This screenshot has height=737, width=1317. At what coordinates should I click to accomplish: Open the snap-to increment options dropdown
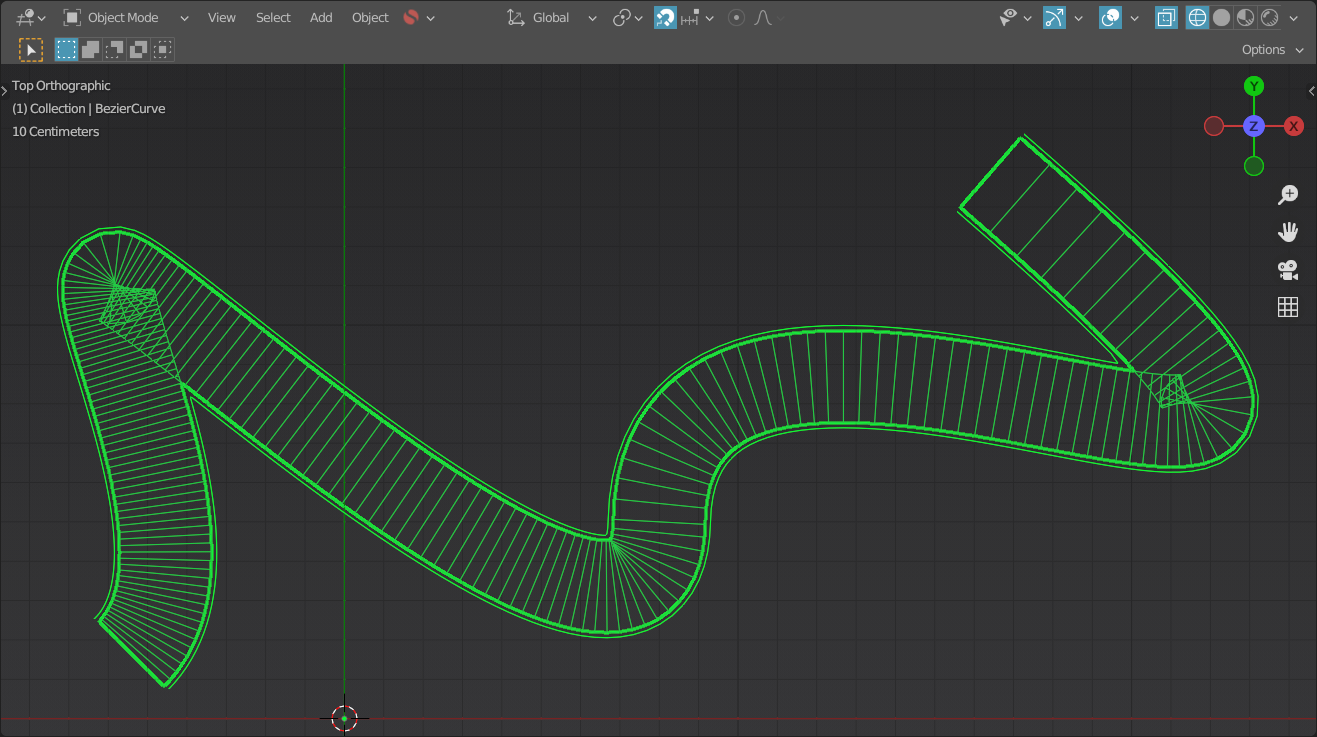tap(698, 18)
